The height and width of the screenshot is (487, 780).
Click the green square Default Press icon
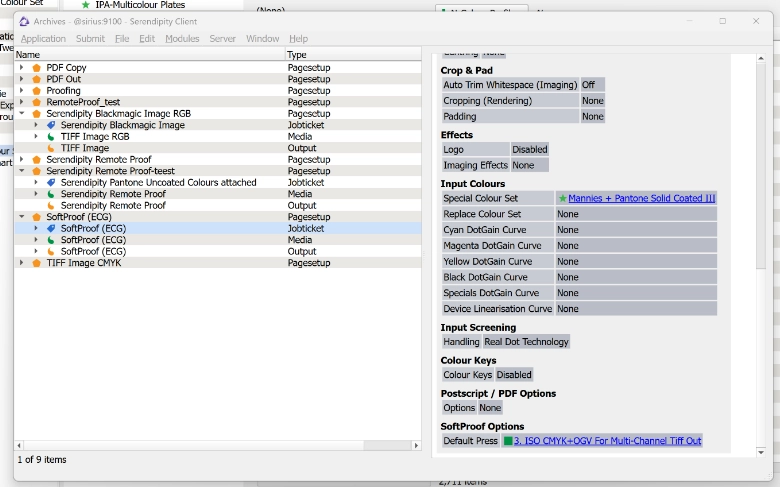click(x=507, y=441)
